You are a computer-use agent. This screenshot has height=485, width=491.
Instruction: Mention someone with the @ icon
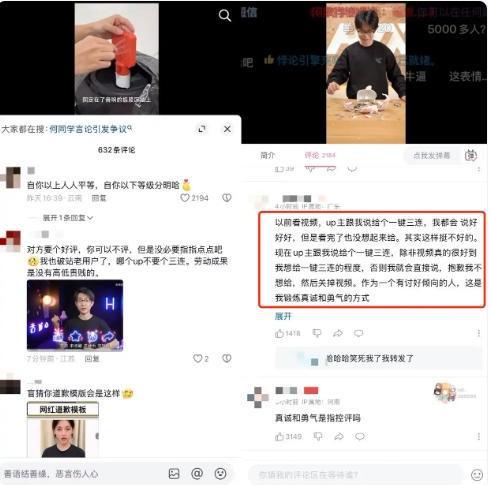pyautogui.click(x=197, y=474)
